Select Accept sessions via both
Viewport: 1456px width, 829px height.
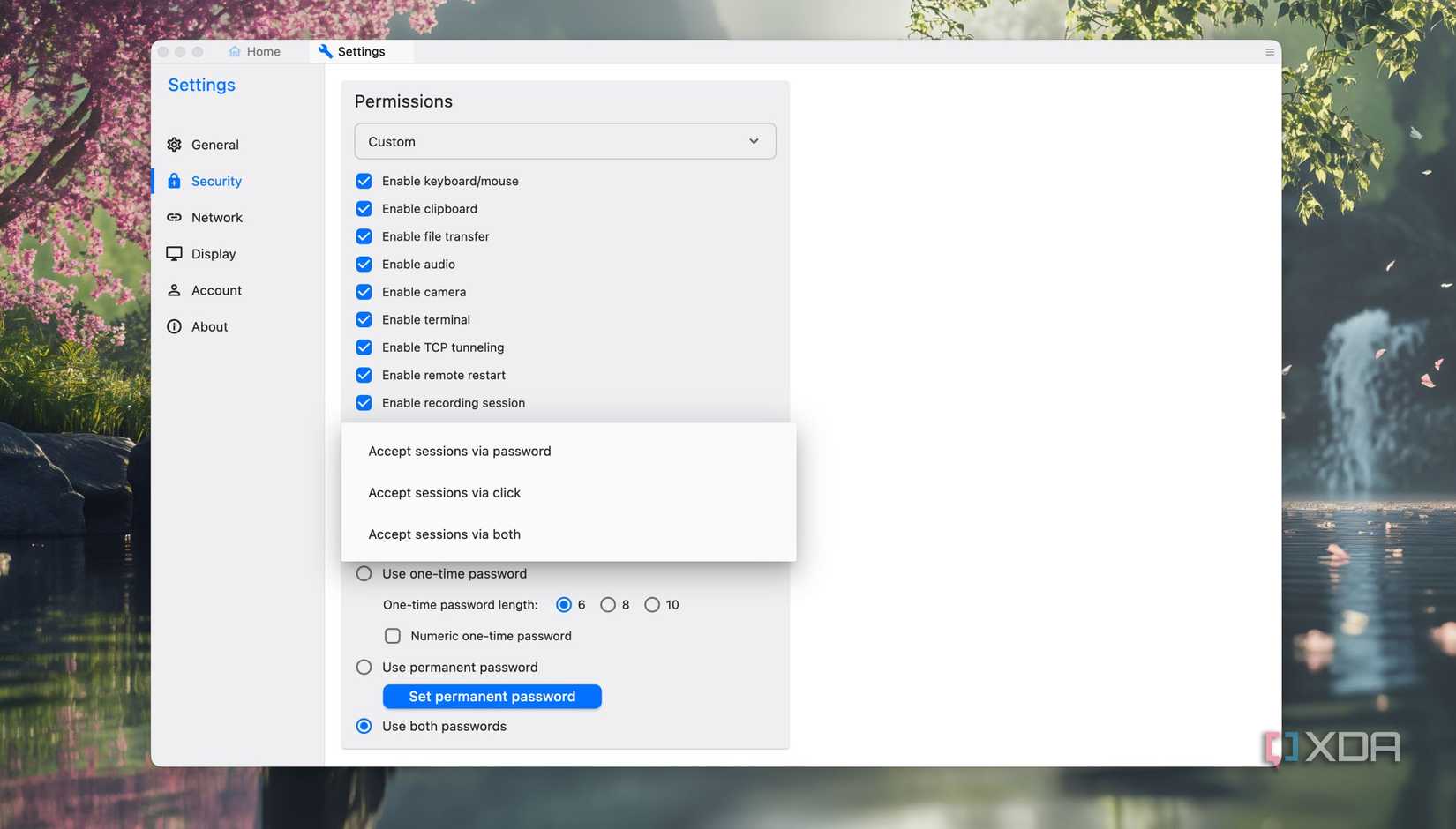click(444, 534)
